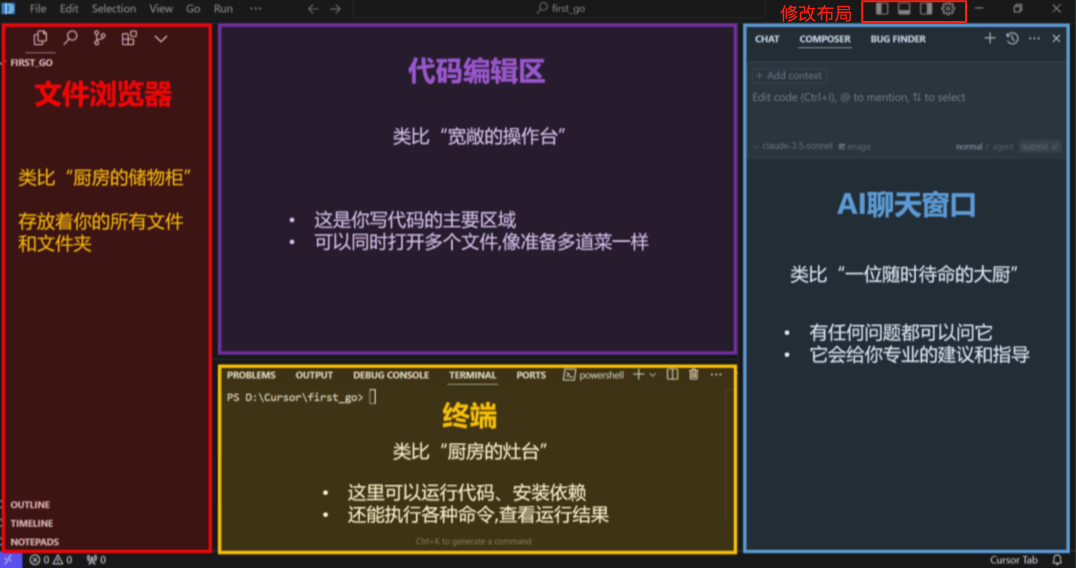
Task: Open the View menu
Action: coord(161,9)
